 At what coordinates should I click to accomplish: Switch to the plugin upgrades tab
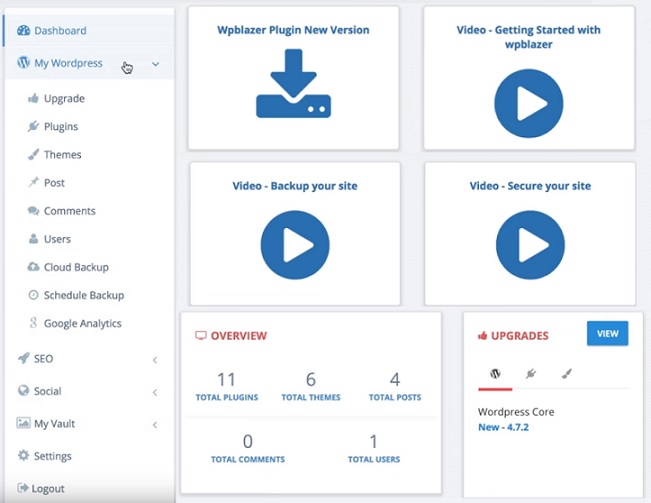click(x=531, y=374)
